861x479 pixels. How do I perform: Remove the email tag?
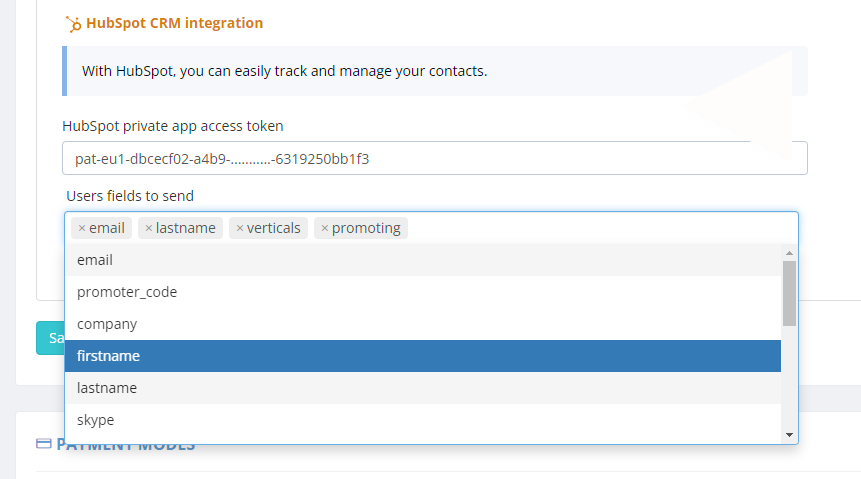[x=82, y=228]
